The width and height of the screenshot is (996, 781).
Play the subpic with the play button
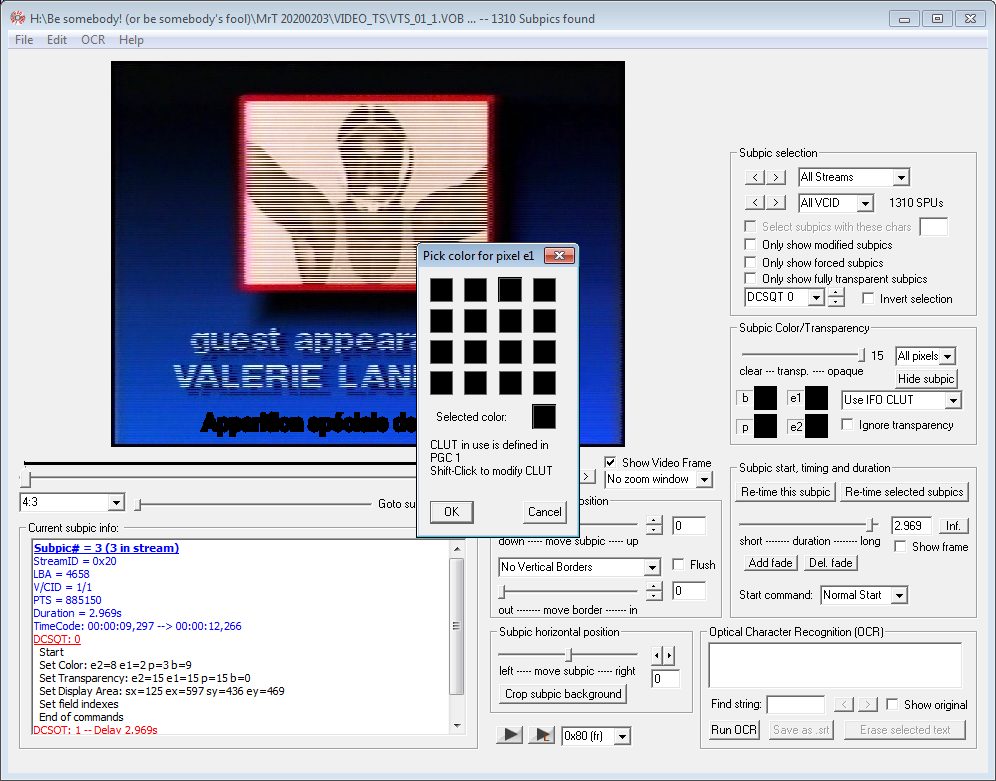click(509, 735)
